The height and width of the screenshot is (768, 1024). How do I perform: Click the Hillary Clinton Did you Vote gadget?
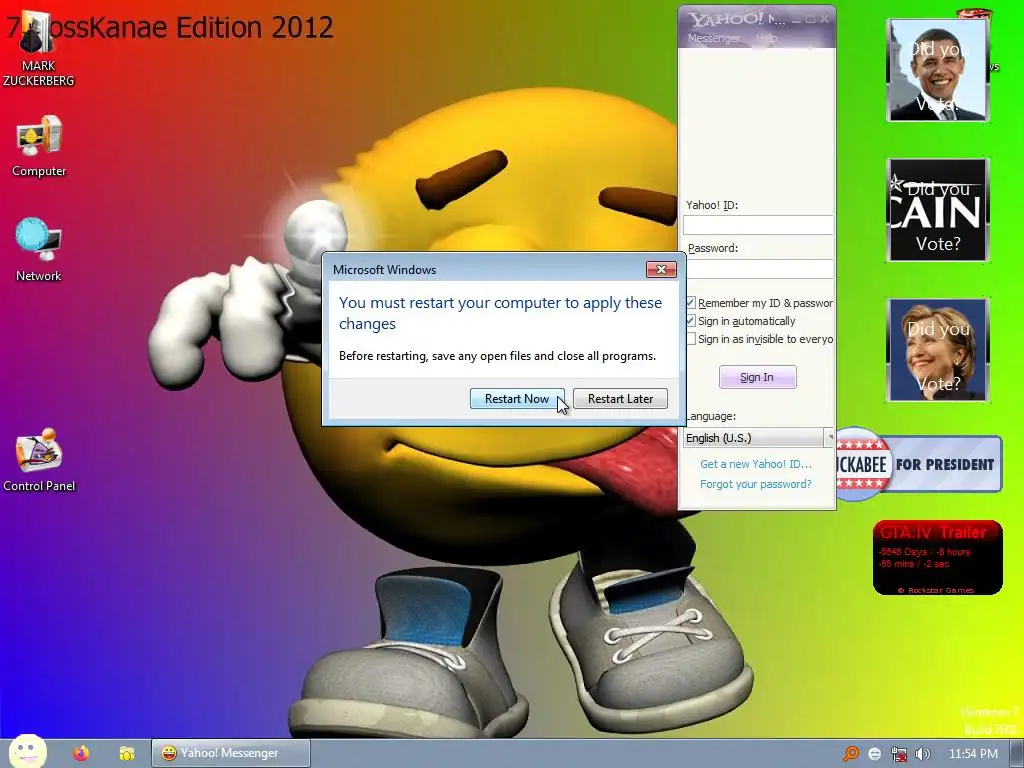(938, 350)
